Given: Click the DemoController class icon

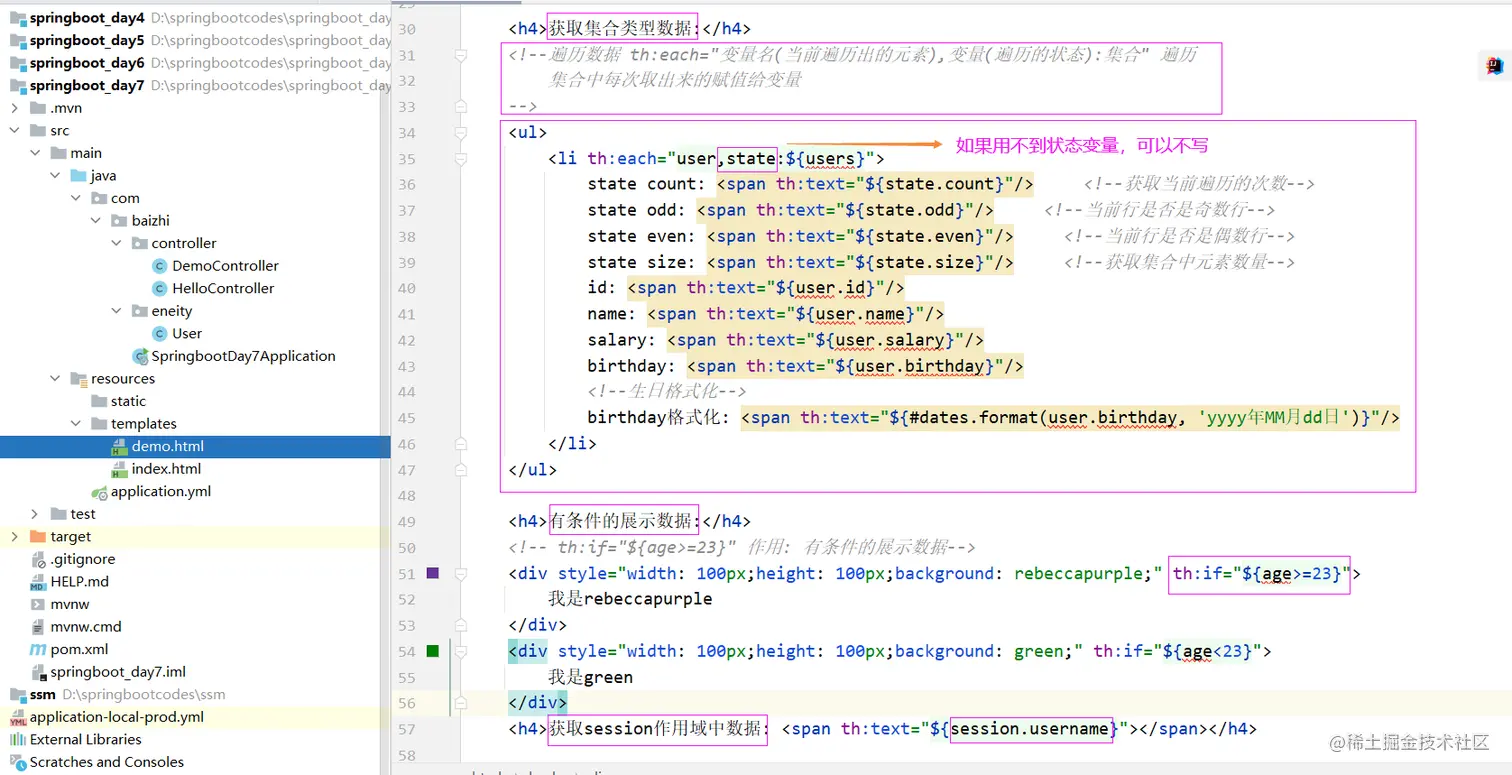Looking at the screenshot, I should (x=159, y=266).
